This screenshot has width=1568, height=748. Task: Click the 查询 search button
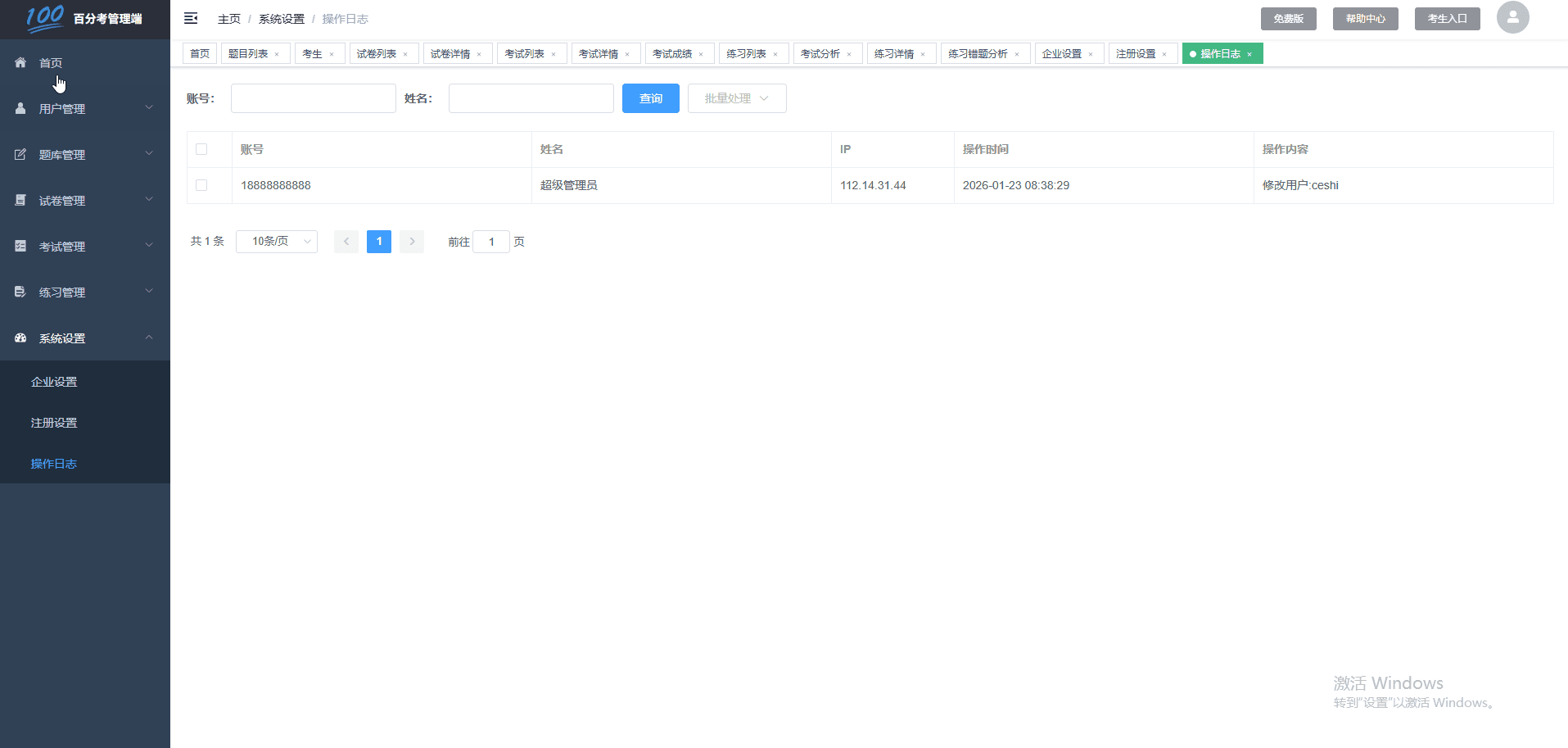tap(650, 98)
